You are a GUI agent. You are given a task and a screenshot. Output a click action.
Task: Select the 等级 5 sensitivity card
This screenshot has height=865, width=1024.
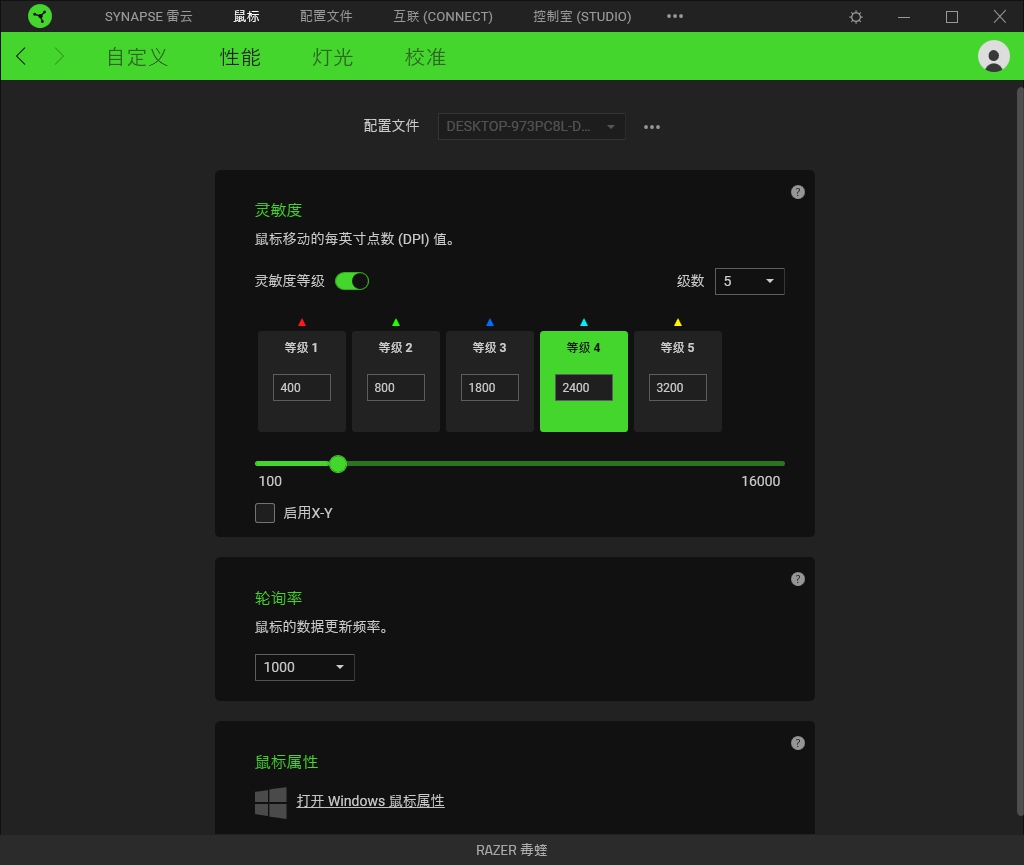(678, 381)
